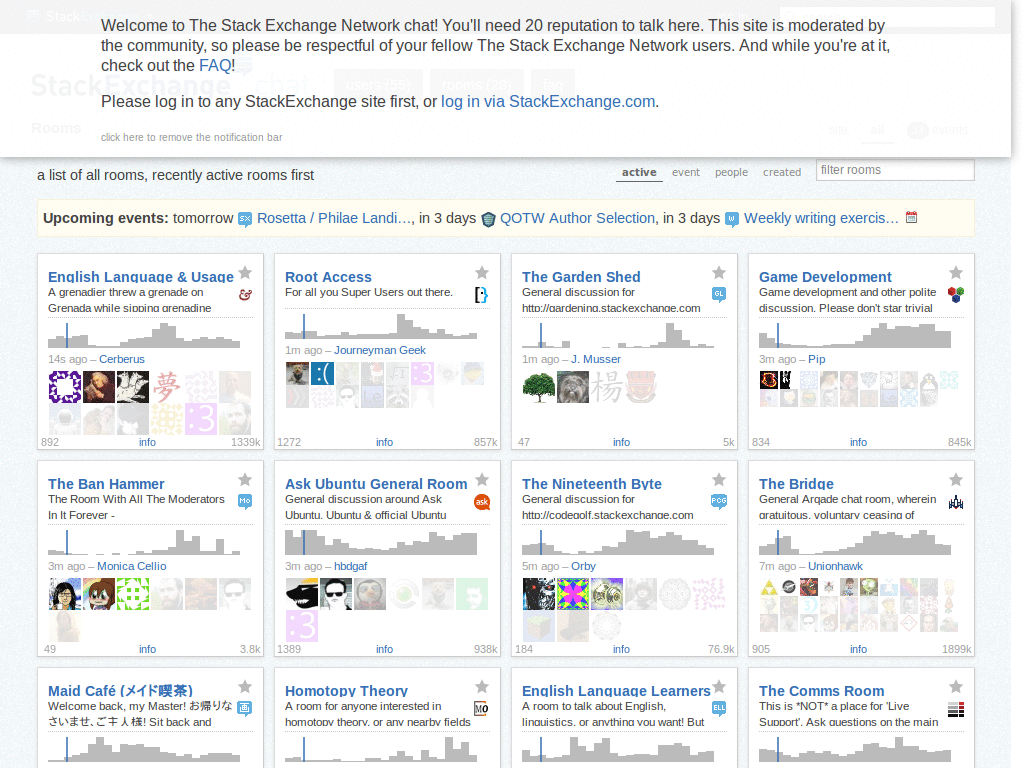Click the moderator Mo icon on The Ban Hammer
This screenshot has height=768, width=1024.
coord(245,503)
